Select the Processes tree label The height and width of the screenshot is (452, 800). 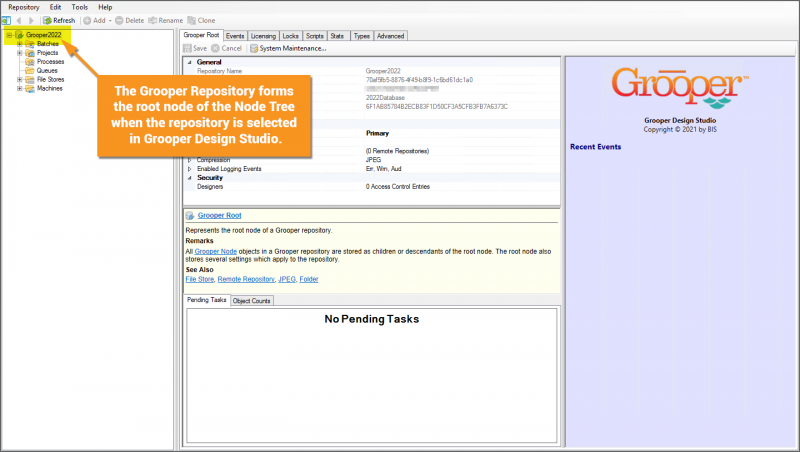tap(51, 62)
